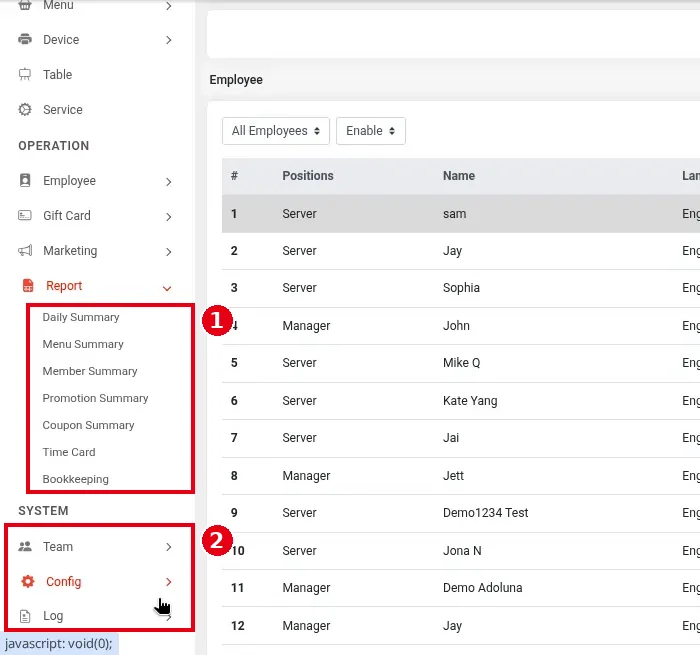The image size is (700, 655).
Task: Open the Time Card report
Action: [x=69, y=452]
